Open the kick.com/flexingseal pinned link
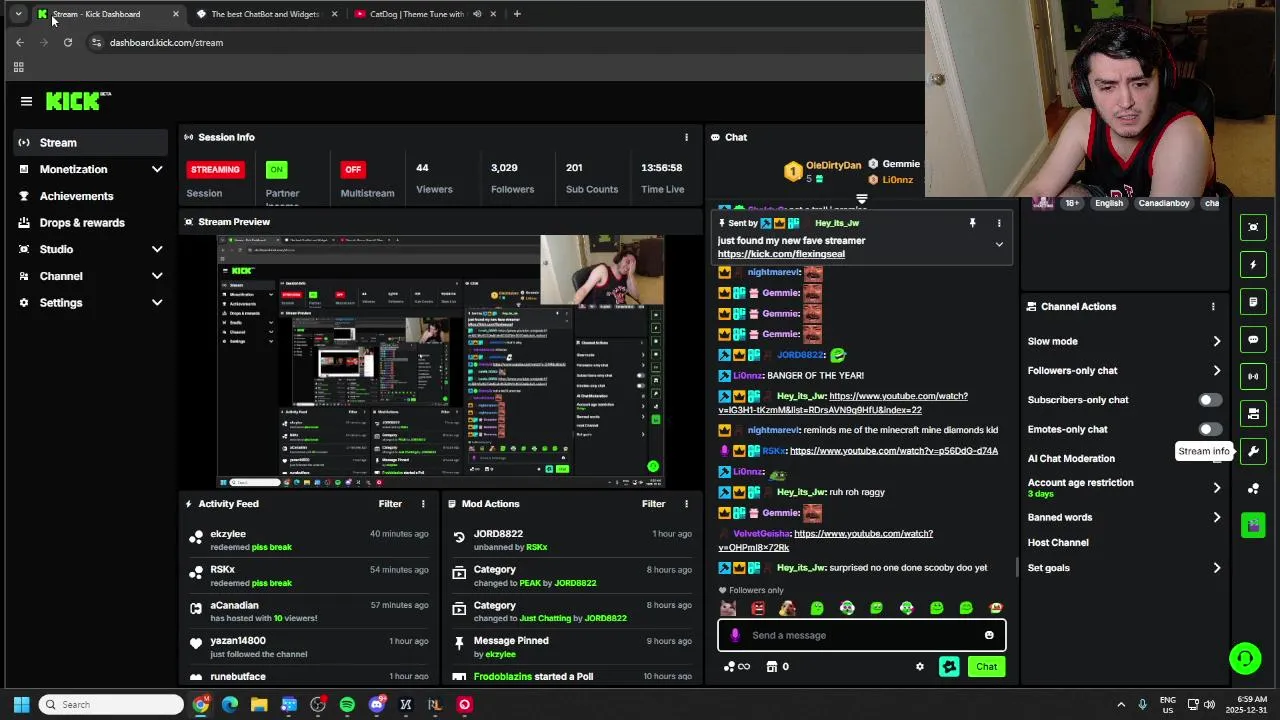Screen dimensions: 1280x720 tap(781, 254)
